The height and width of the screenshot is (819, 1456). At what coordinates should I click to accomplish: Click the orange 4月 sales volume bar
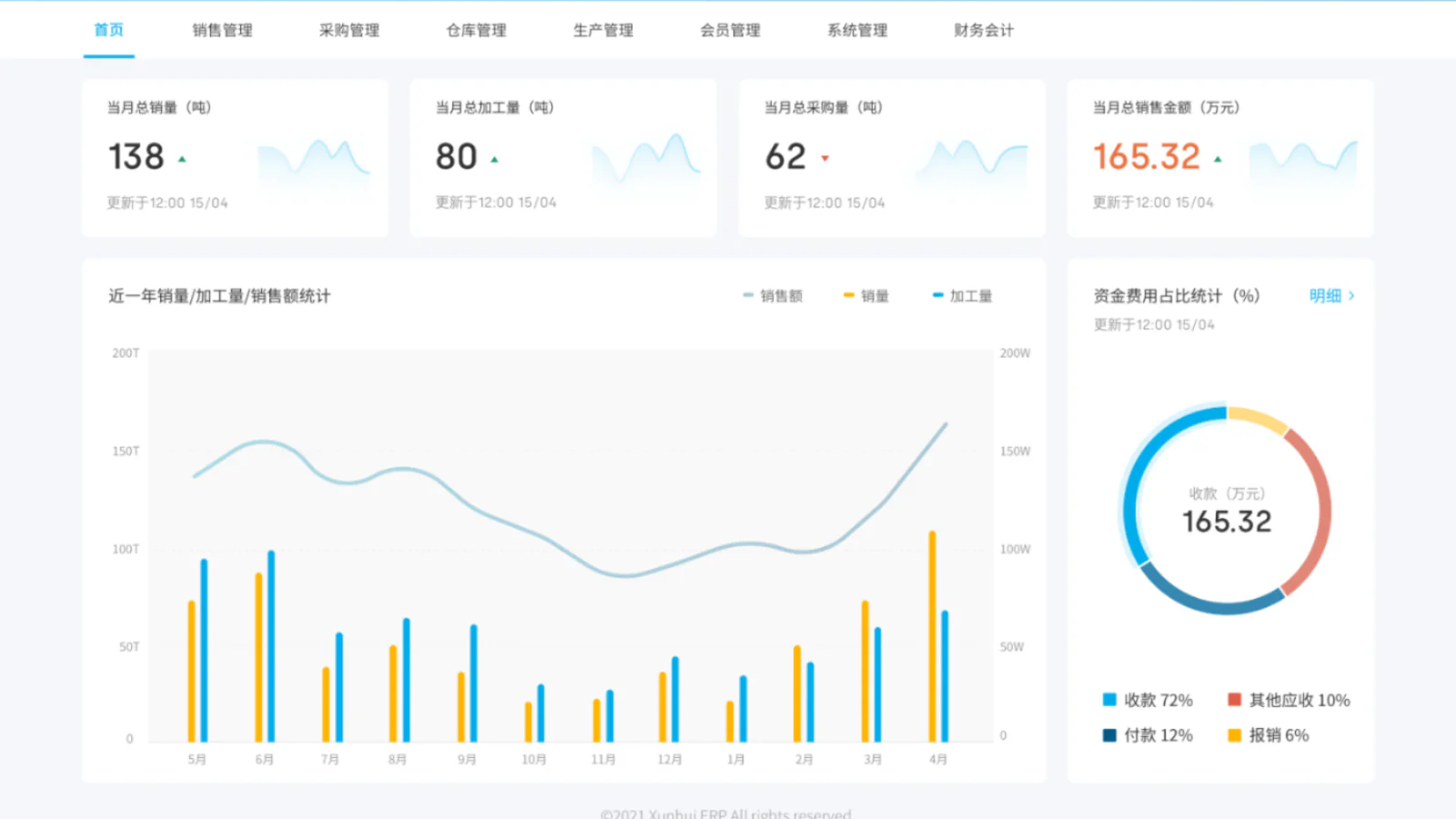(932, 637)
